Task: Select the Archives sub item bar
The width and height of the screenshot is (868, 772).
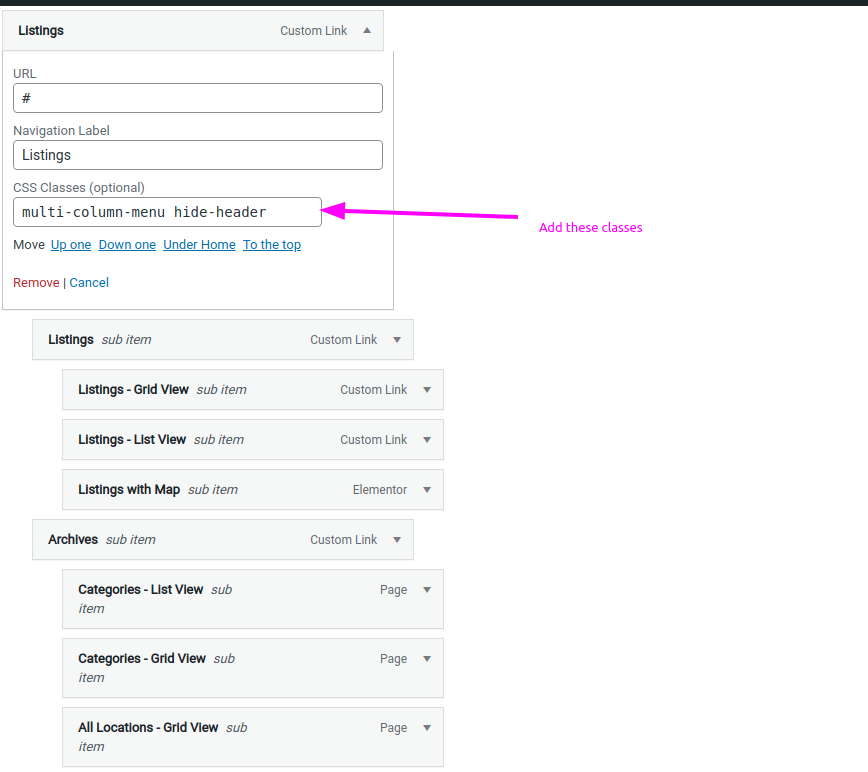Action: point(200,540)
